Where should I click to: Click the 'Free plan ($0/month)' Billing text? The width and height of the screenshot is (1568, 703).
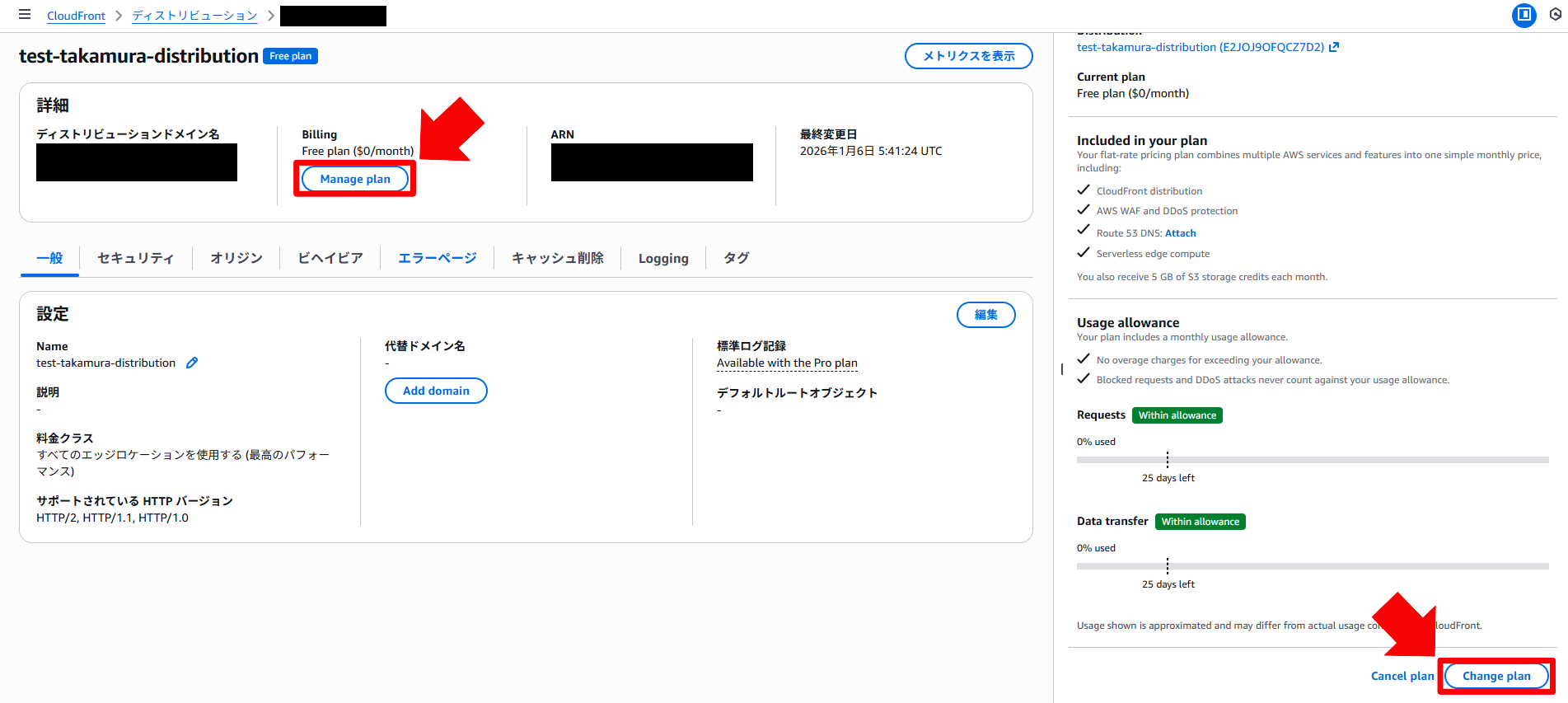(358, 151)
